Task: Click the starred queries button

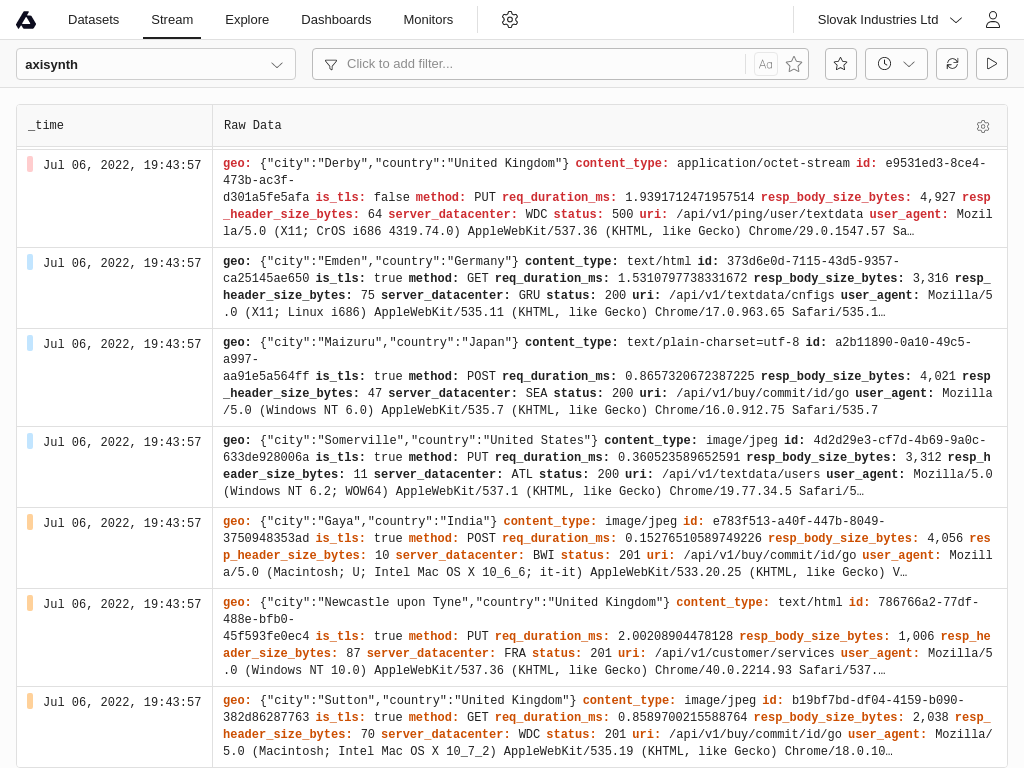Action: point(840,64)
